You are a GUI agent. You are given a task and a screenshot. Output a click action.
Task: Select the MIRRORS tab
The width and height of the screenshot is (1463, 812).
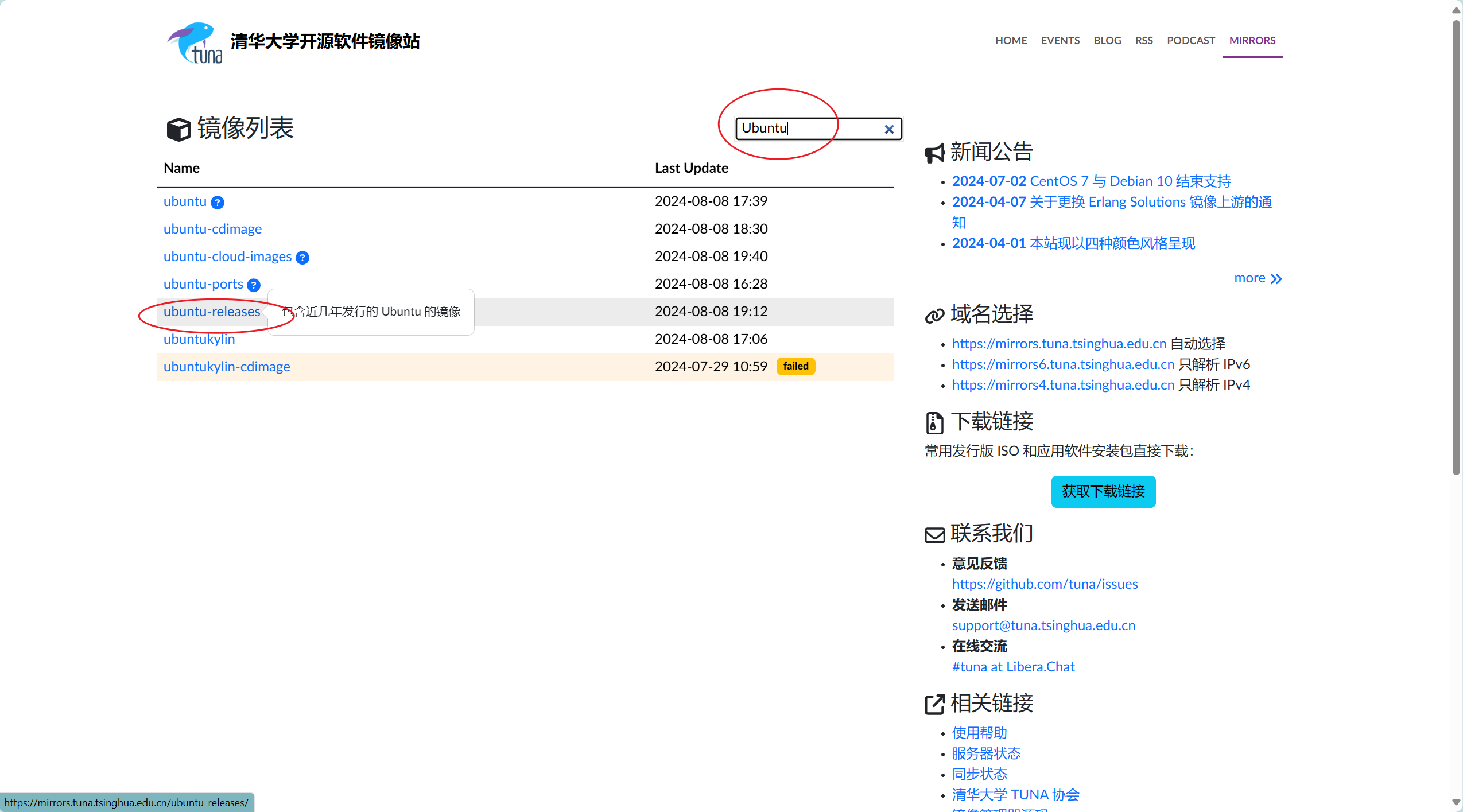tap(1252, 41)
